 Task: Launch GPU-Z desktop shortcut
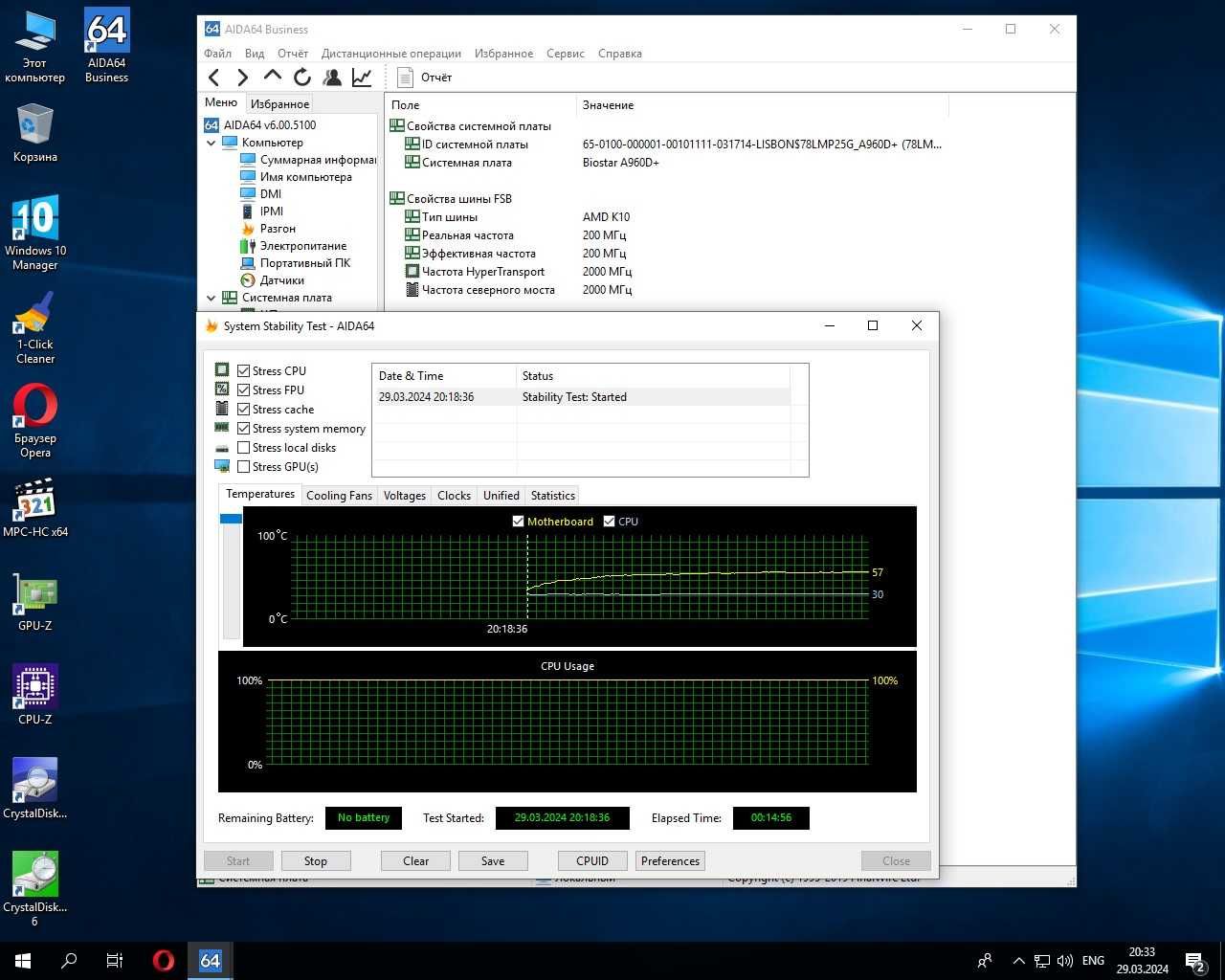35,602
